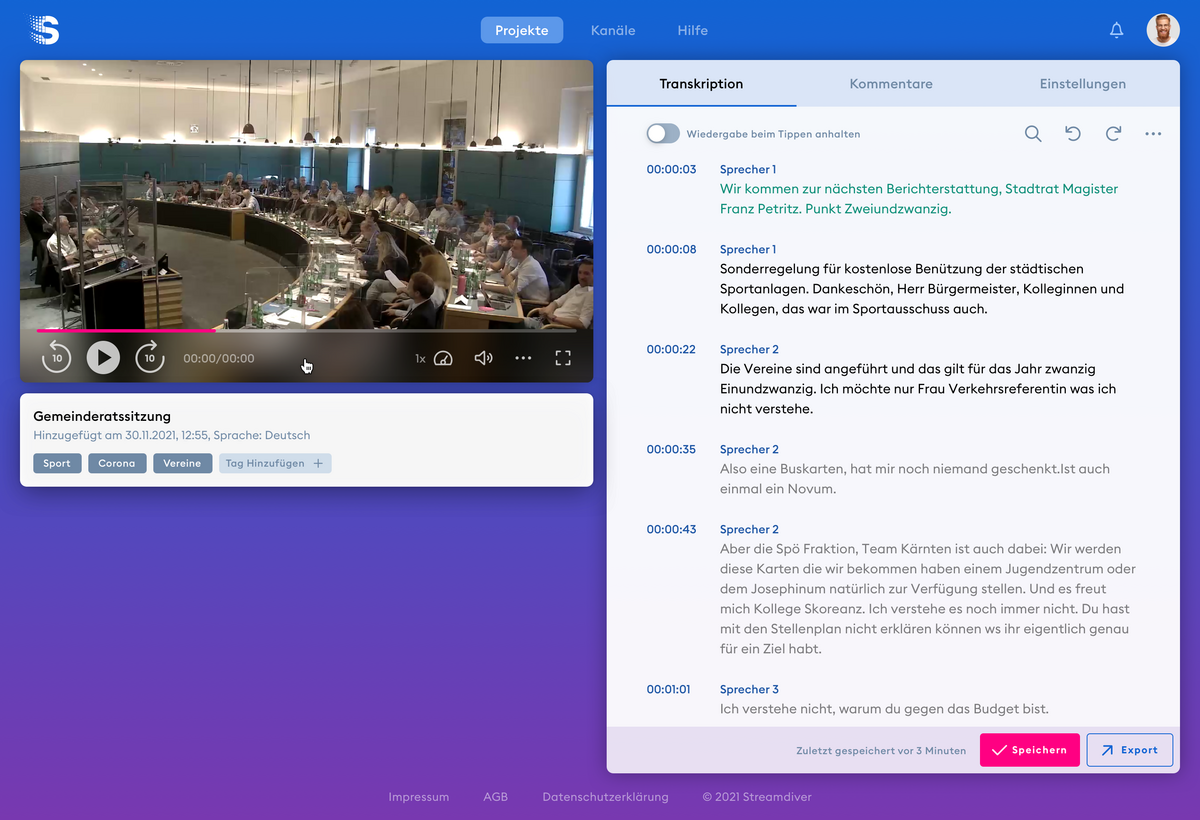Image resolution: width=1200 pixels, height=820 pixels.
Task: Click transcript text starting 'Sonderregelung für kostenlose'
Action: (922, 289)
